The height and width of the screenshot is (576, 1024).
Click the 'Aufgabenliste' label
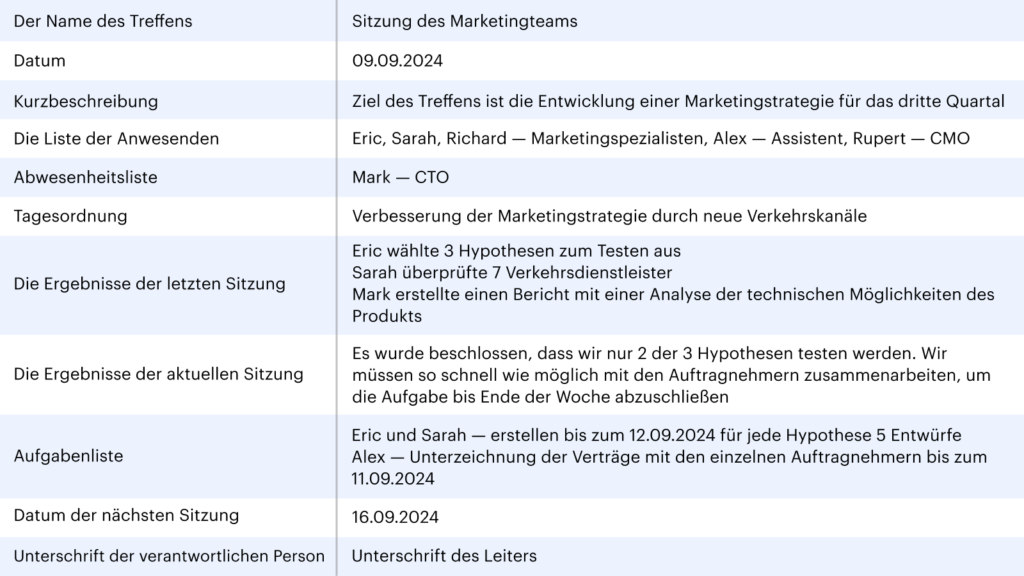pos(69,456)
